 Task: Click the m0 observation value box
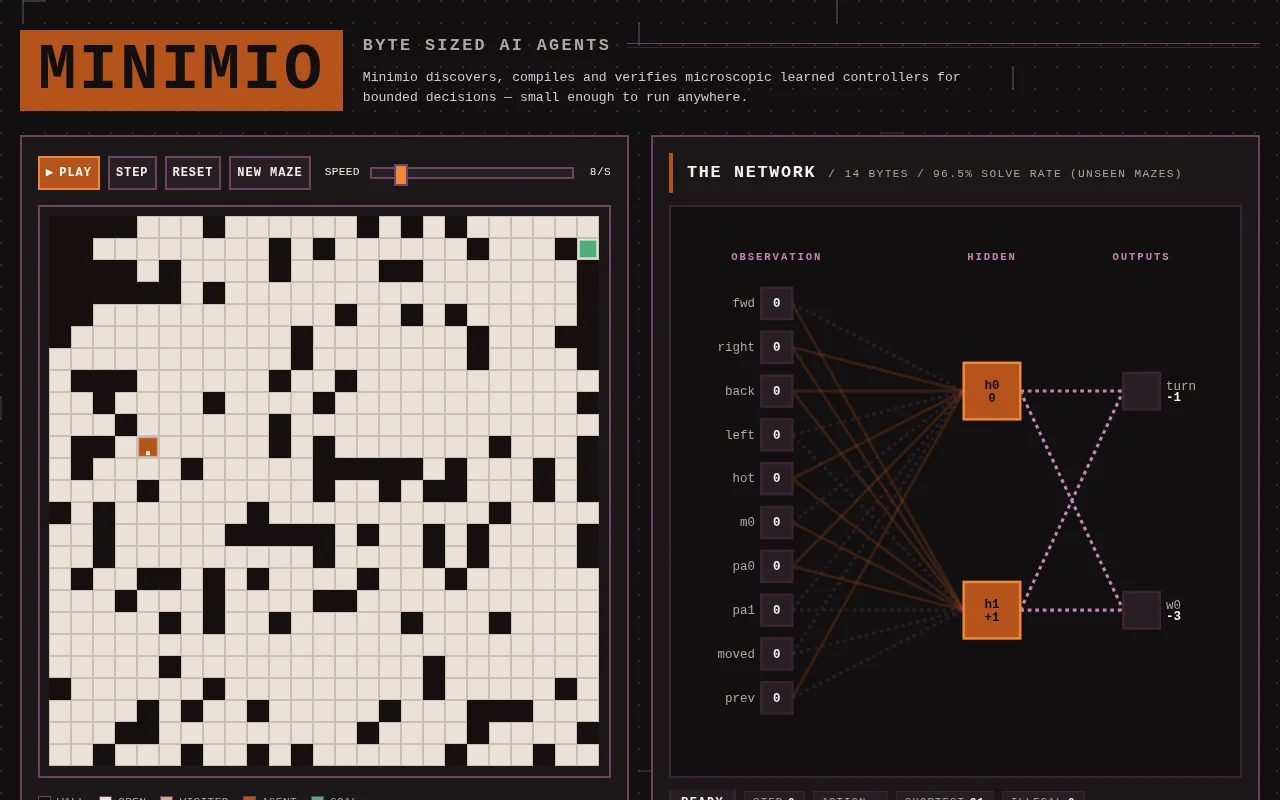click(777, 522)
